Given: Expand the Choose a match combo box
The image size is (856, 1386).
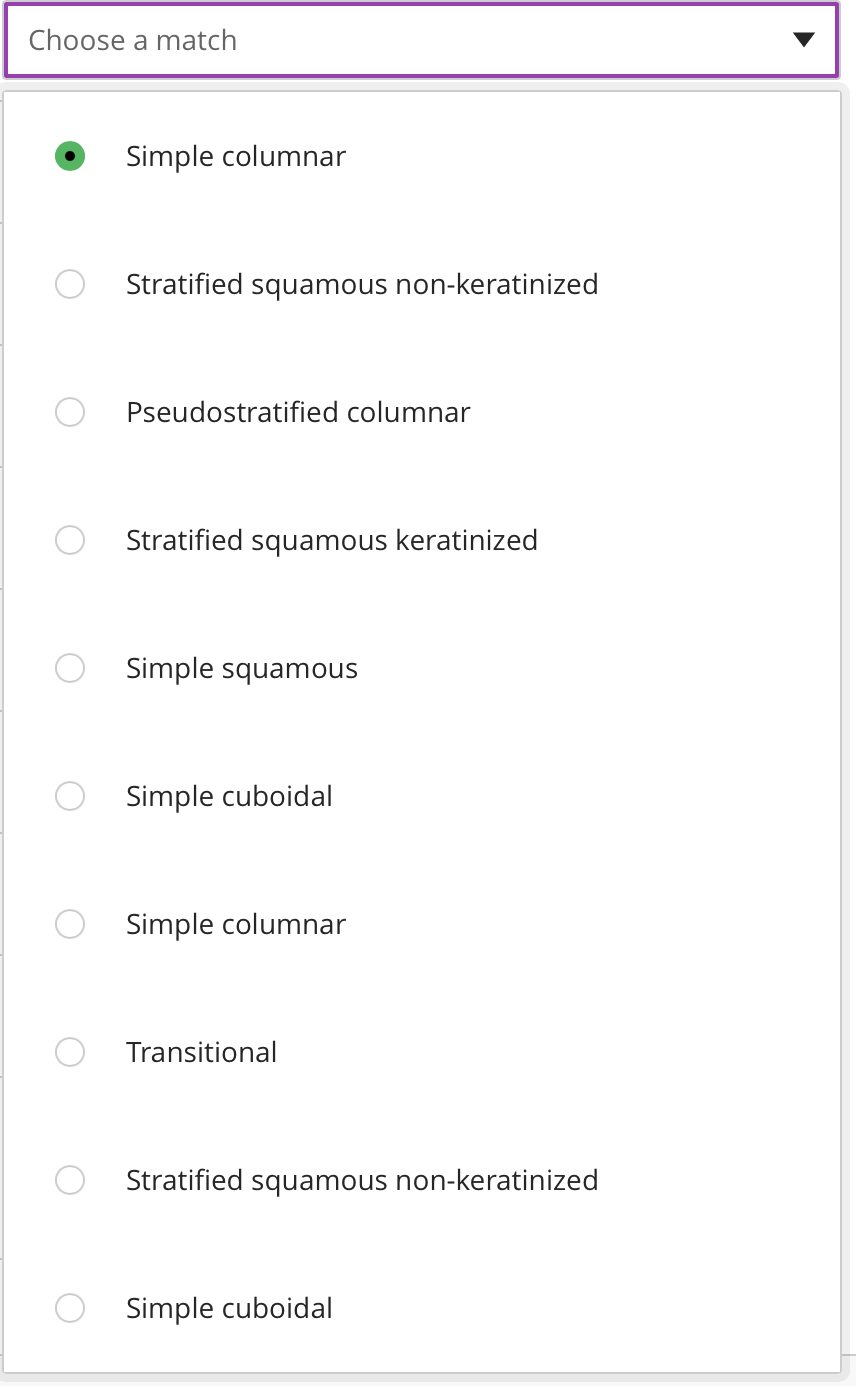Looking at the screenshot, I should point(420,40).
